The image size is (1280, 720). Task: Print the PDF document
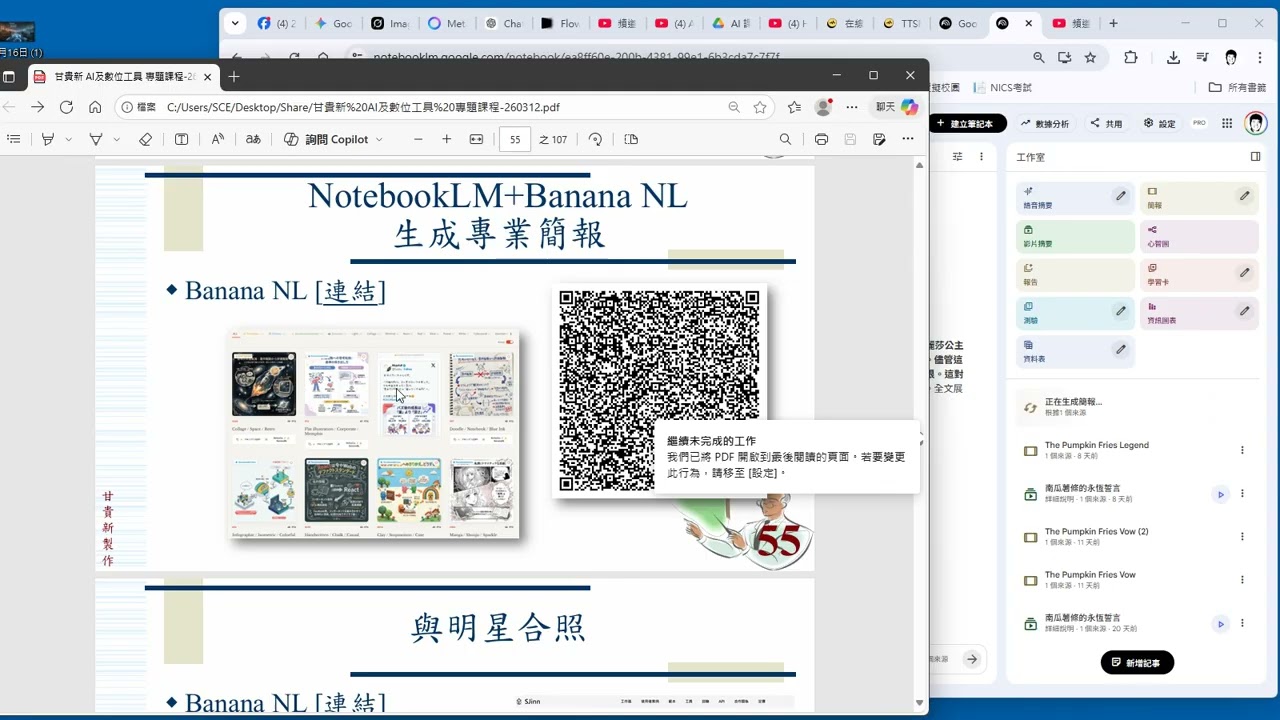coord(821,139)
